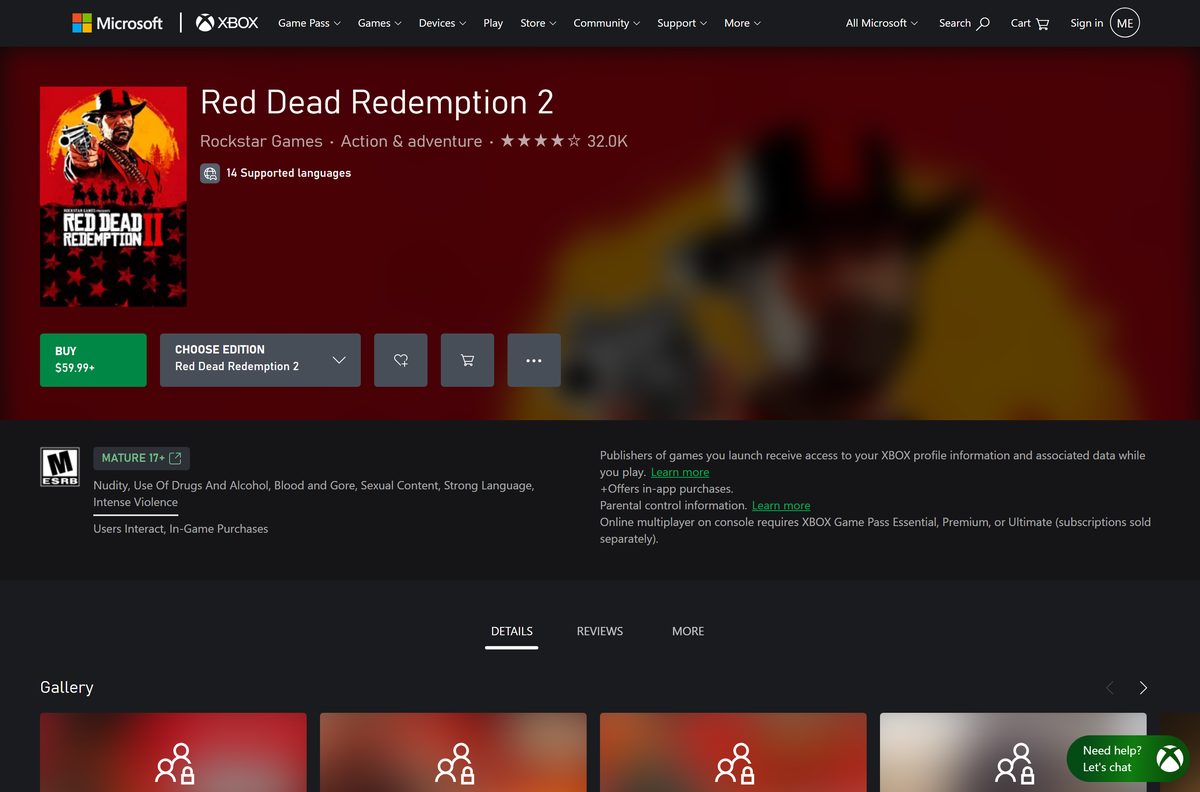Switch to the REVIEWS tab
Screen dimensions: 1200x792
point(600,631)
